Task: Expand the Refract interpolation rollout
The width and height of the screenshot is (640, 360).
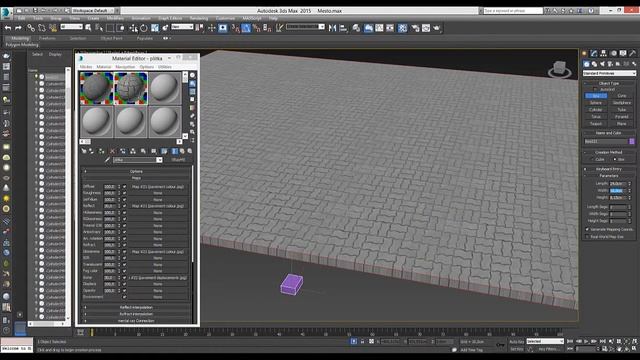Action: [136, 314]
